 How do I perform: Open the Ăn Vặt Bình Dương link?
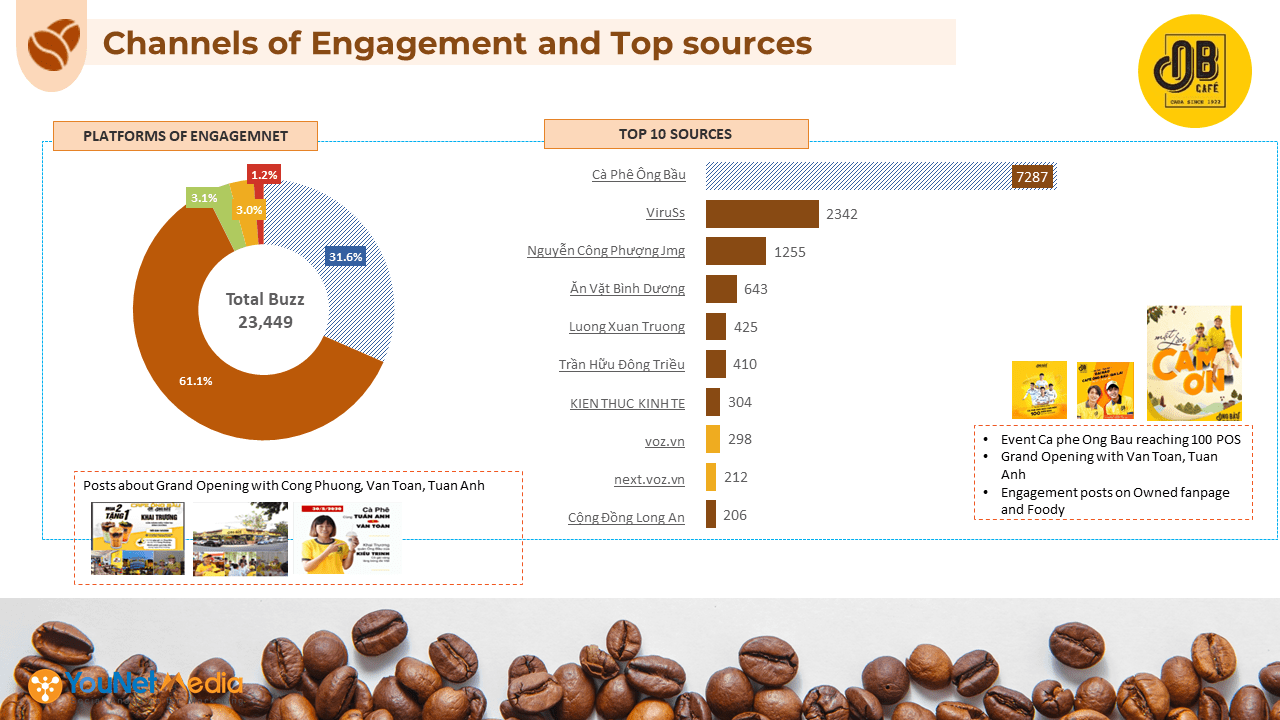click(x=627, y=288)
